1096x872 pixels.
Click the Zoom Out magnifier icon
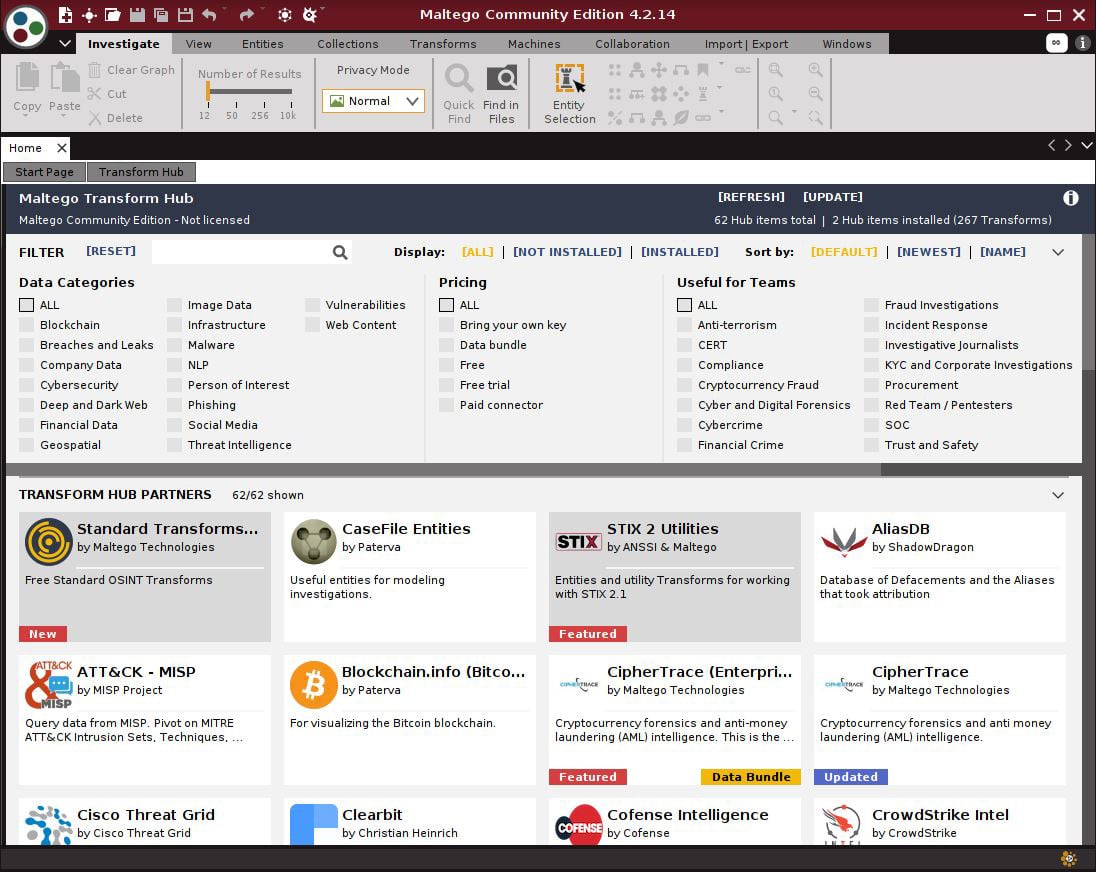[x=815, y=94]
